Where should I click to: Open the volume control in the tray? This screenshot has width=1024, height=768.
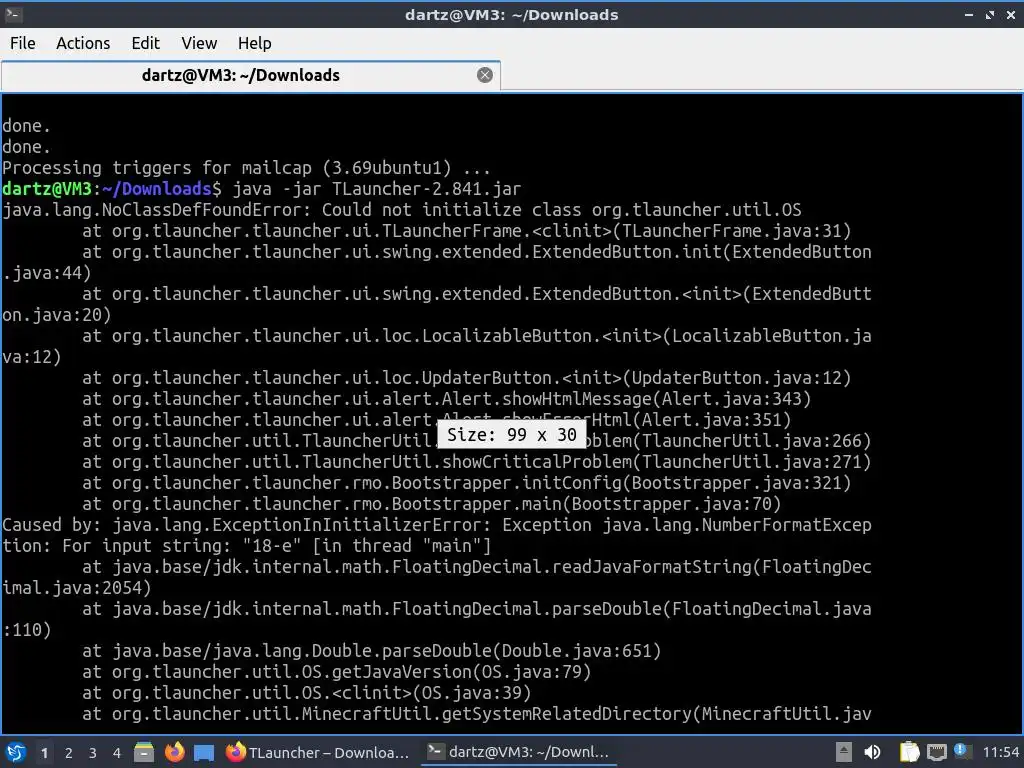[872, 752]
